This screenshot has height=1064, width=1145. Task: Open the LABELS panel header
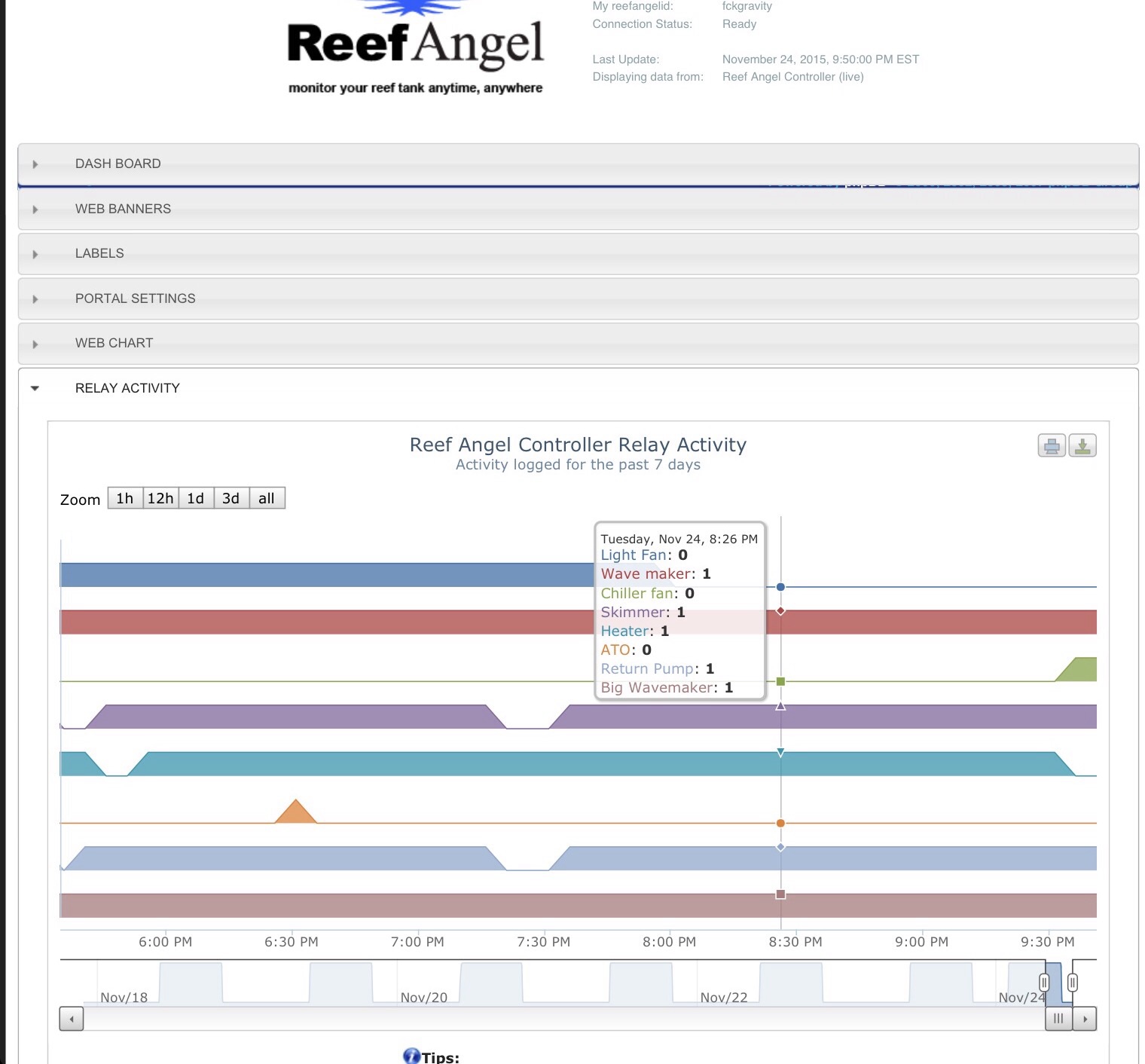point(578,254)
